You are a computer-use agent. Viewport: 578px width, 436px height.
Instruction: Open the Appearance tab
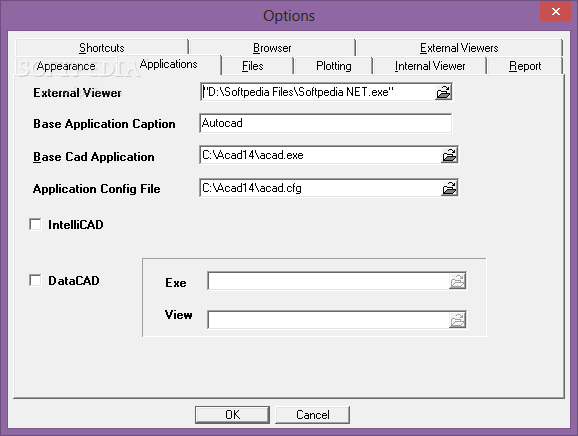point(66,66)
